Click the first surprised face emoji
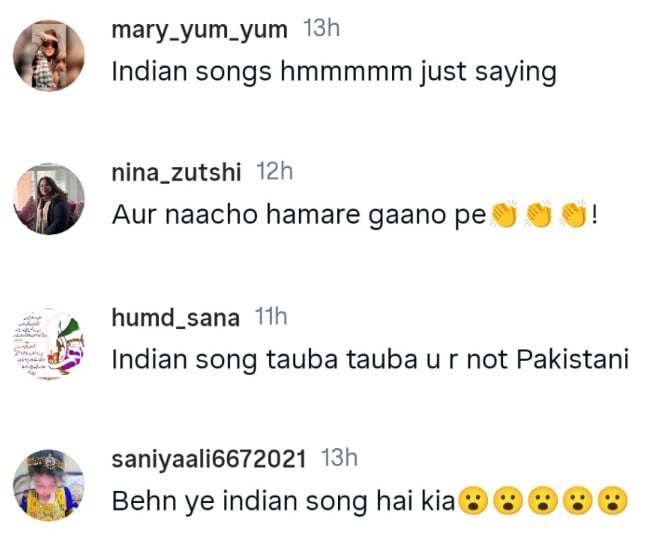 point(473,502)
